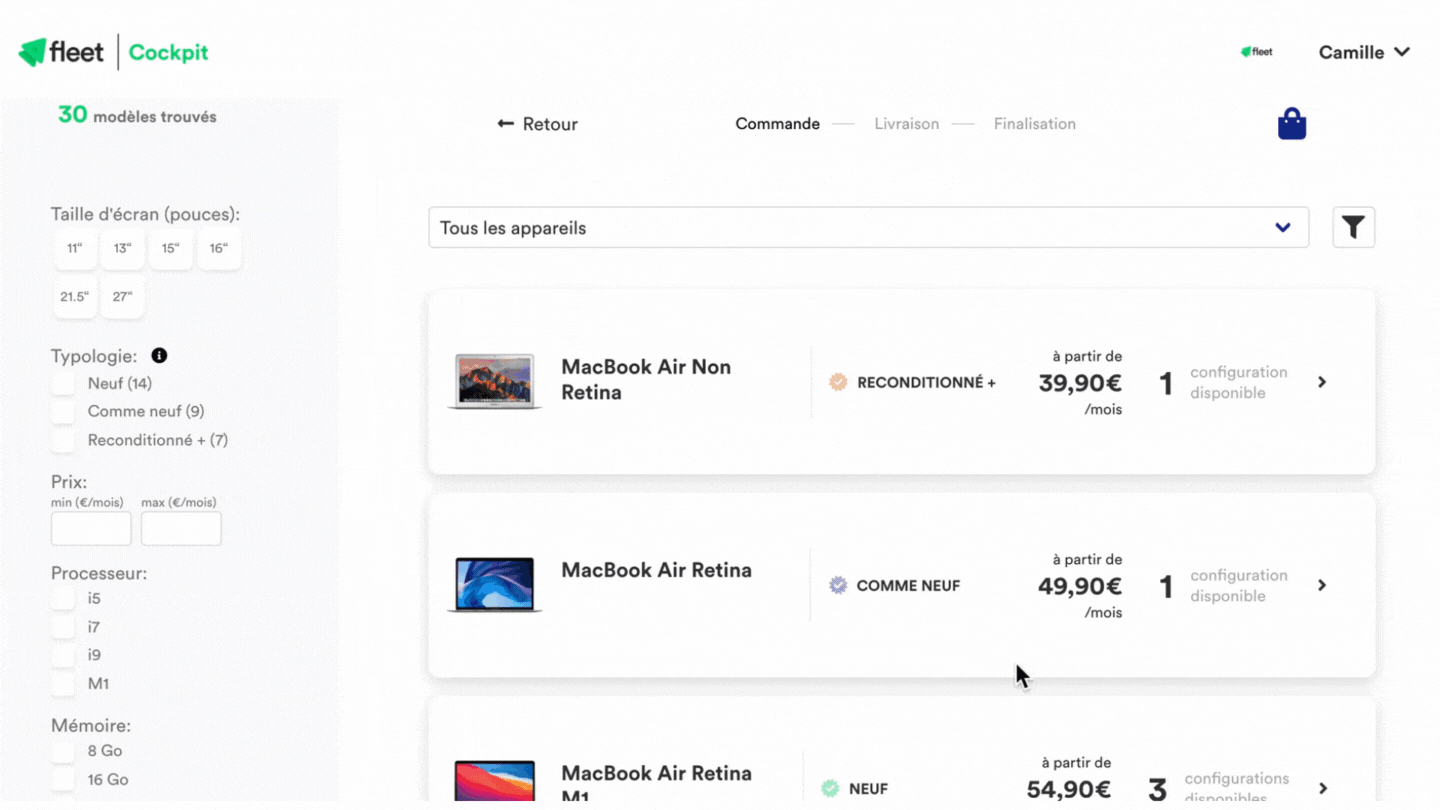Click the 54,90€ price
The width and height of the screenshot is (1440, 810).
click(1069, 789)
